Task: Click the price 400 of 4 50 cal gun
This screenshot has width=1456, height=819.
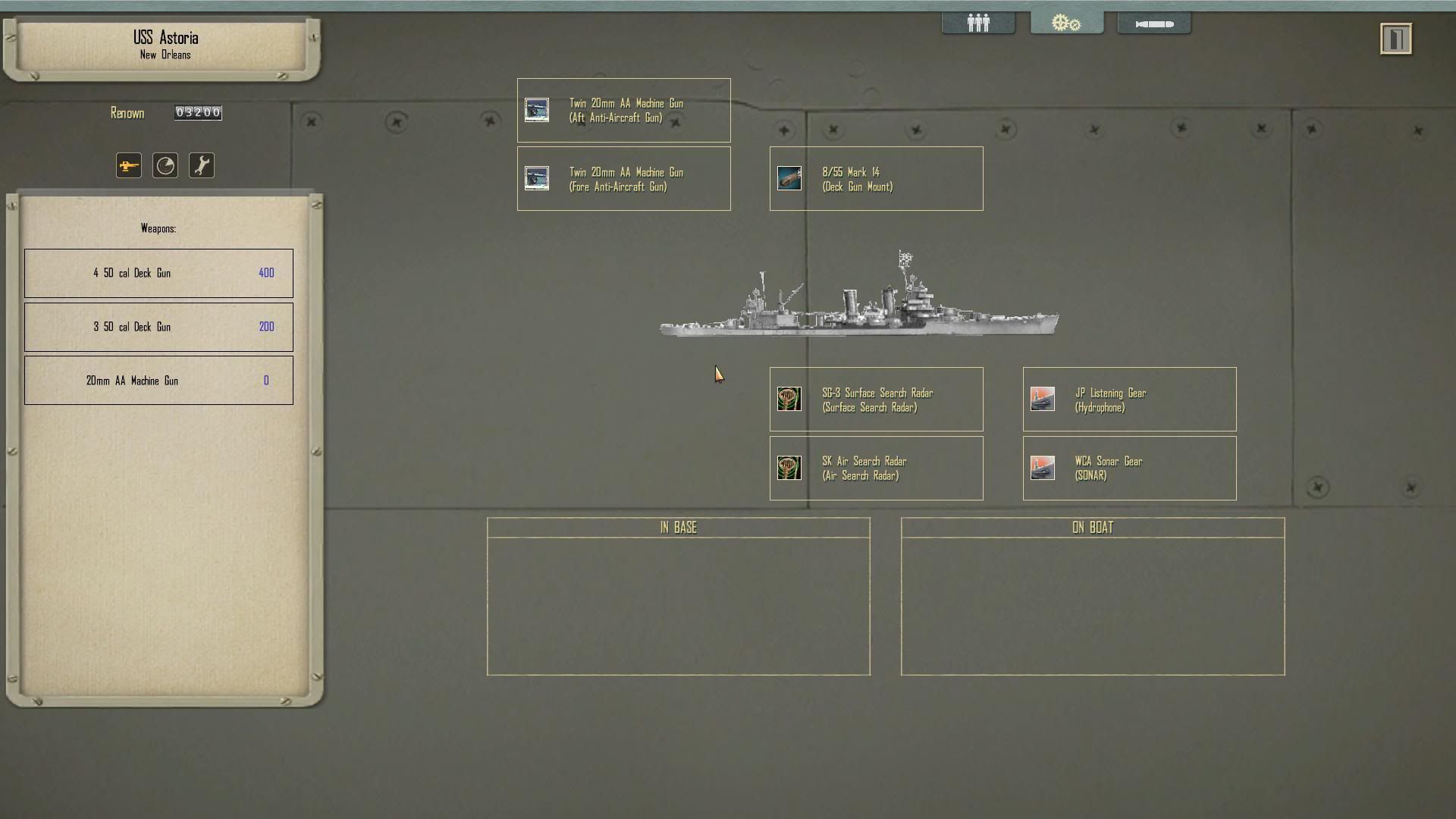Action: 266,273
